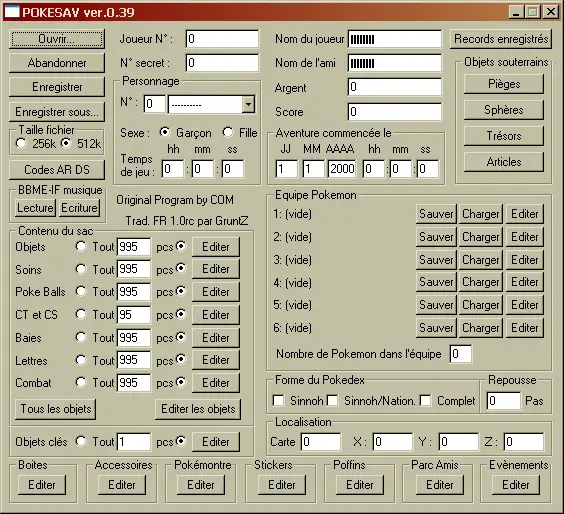Screen dimensions: 564x514
Task: Click the CT et CS quantity field 95
Action: (133, 315)
